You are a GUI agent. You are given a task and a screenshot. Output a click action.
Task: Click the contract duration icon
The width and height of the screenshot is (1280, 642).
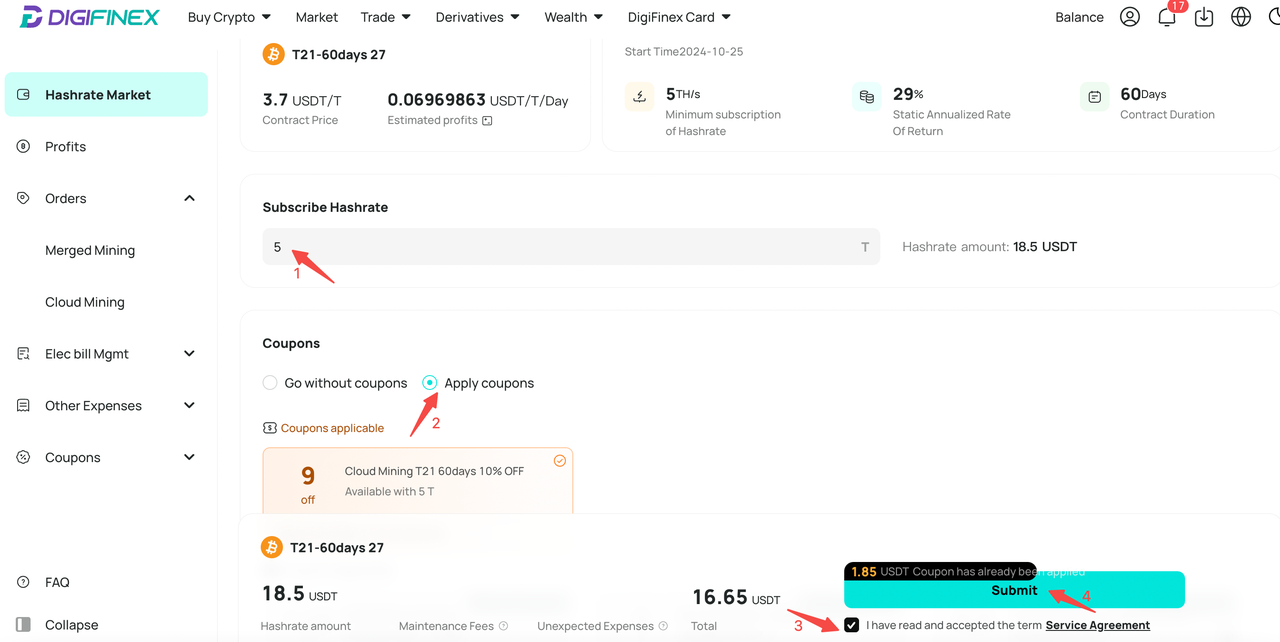coord(1095,97)
